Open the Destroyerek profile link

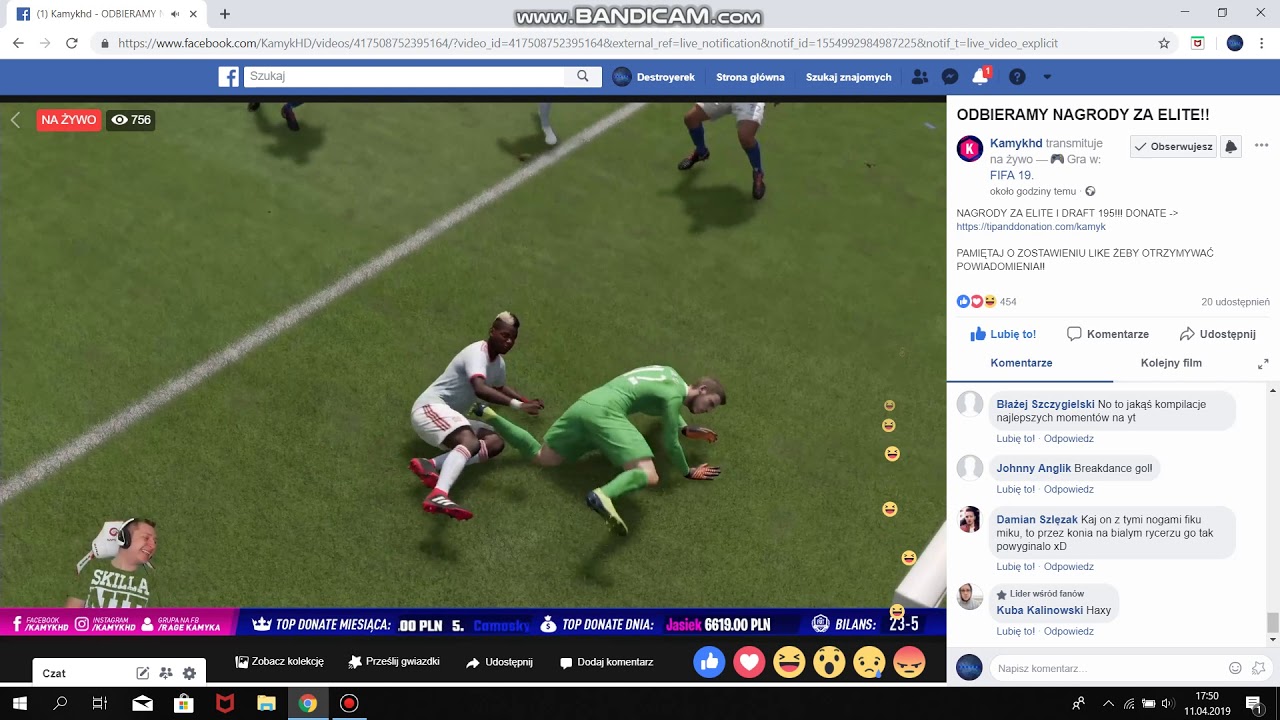[654, 77]
